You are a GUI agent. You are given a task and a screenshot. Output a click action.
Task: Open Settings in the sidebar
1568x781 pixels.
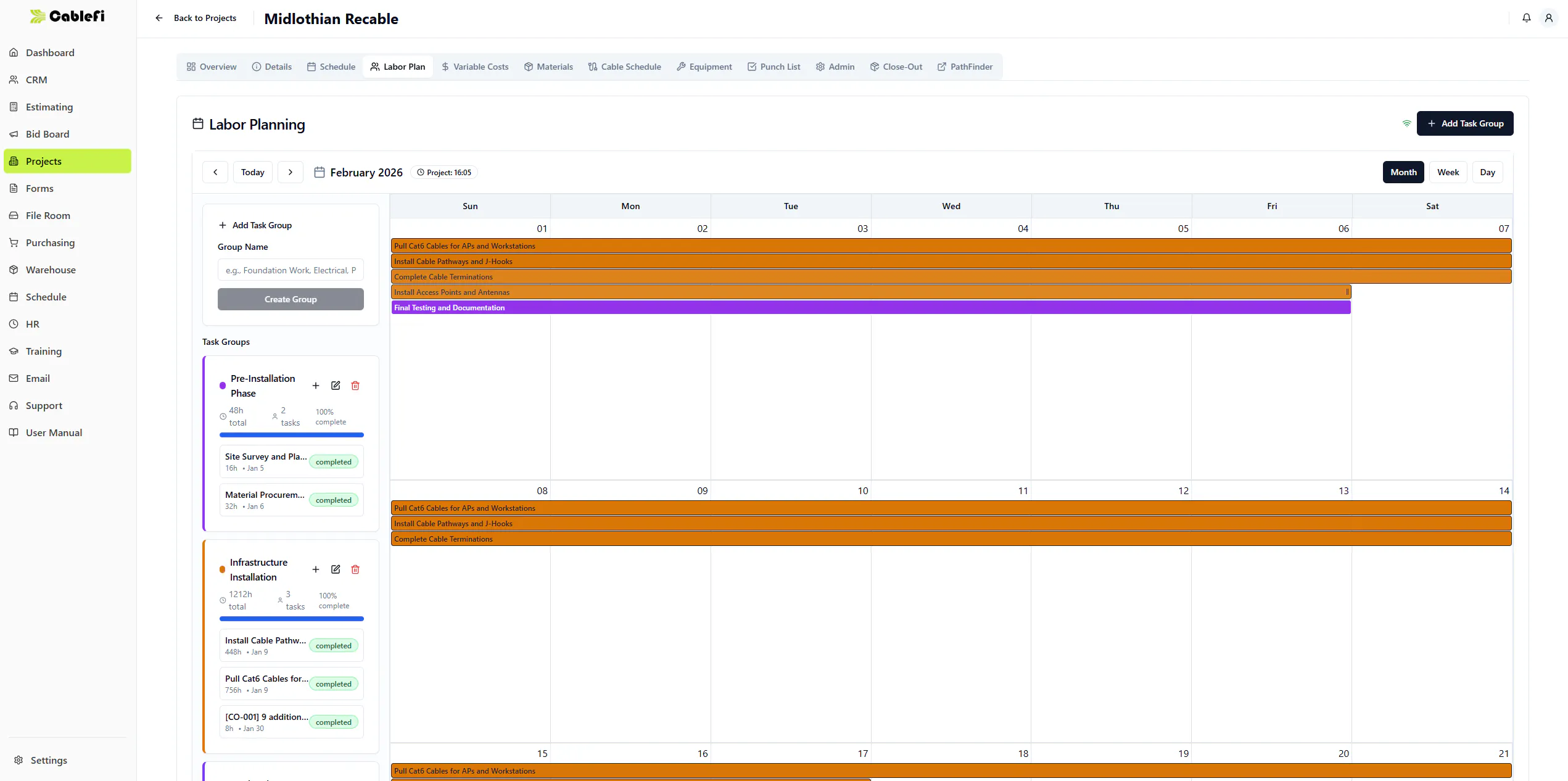tap(67, 760)
